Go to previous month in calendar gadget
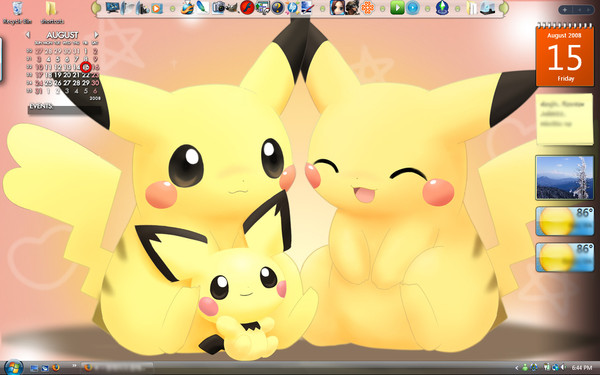Screen dimensions: 600x375 (x=28, y=35)
